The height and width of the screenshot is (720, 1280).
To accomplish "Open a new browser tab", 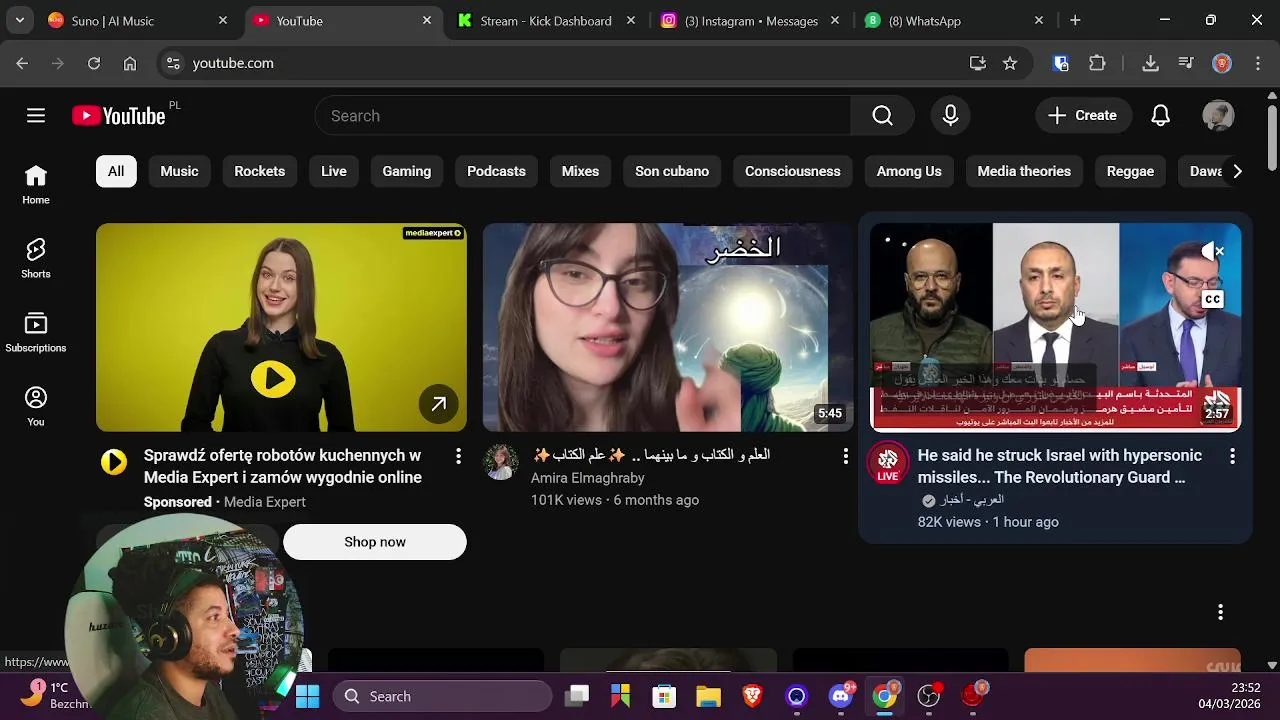I will [1075, 20].
